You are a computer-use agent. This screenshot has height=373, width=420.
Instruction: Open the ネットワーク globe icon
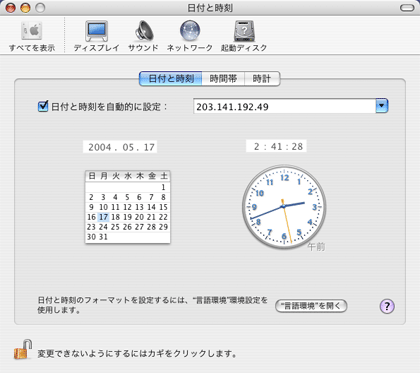point(190,31)
